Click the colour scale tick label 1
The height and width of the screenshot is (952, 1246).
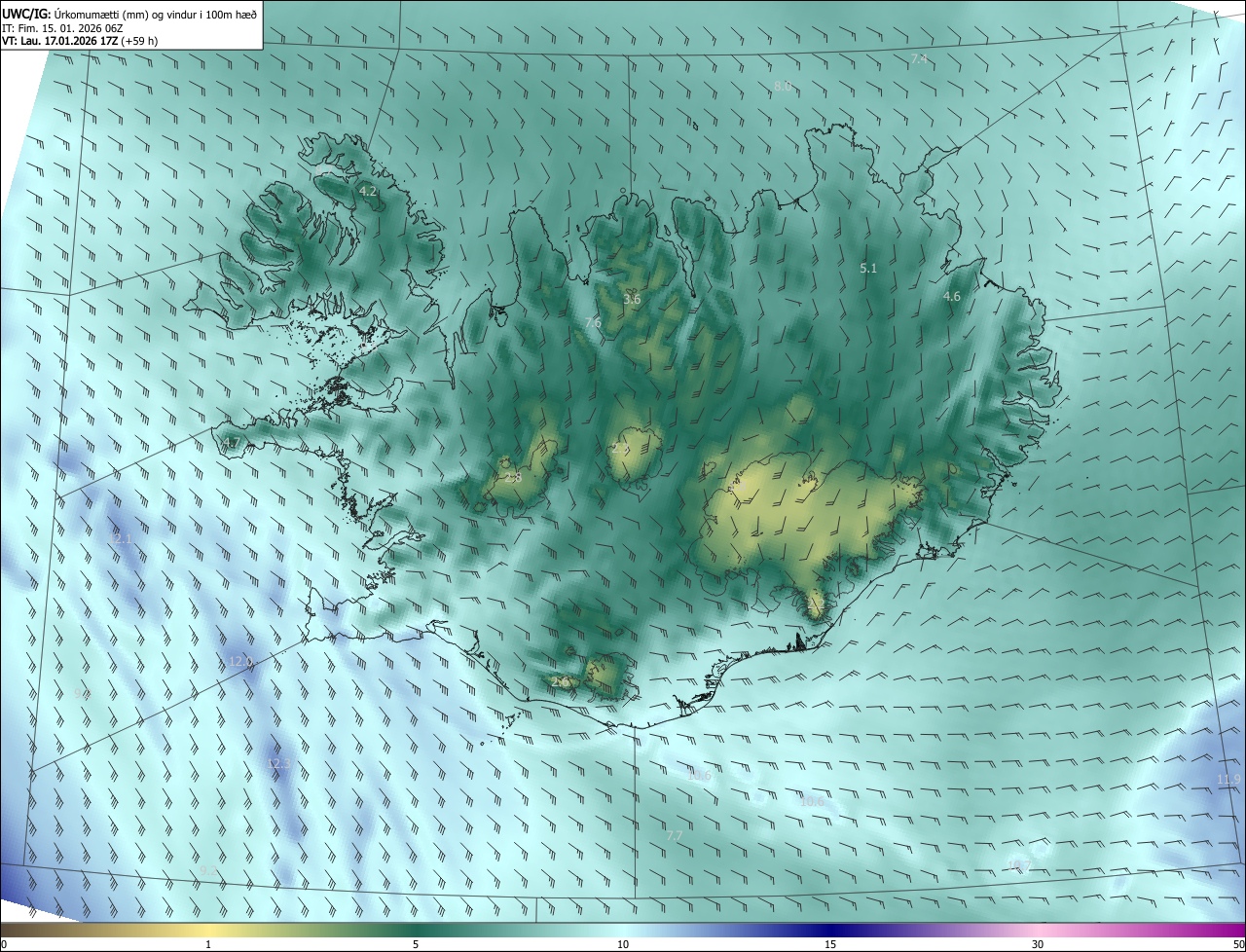(x=208, y=944)
